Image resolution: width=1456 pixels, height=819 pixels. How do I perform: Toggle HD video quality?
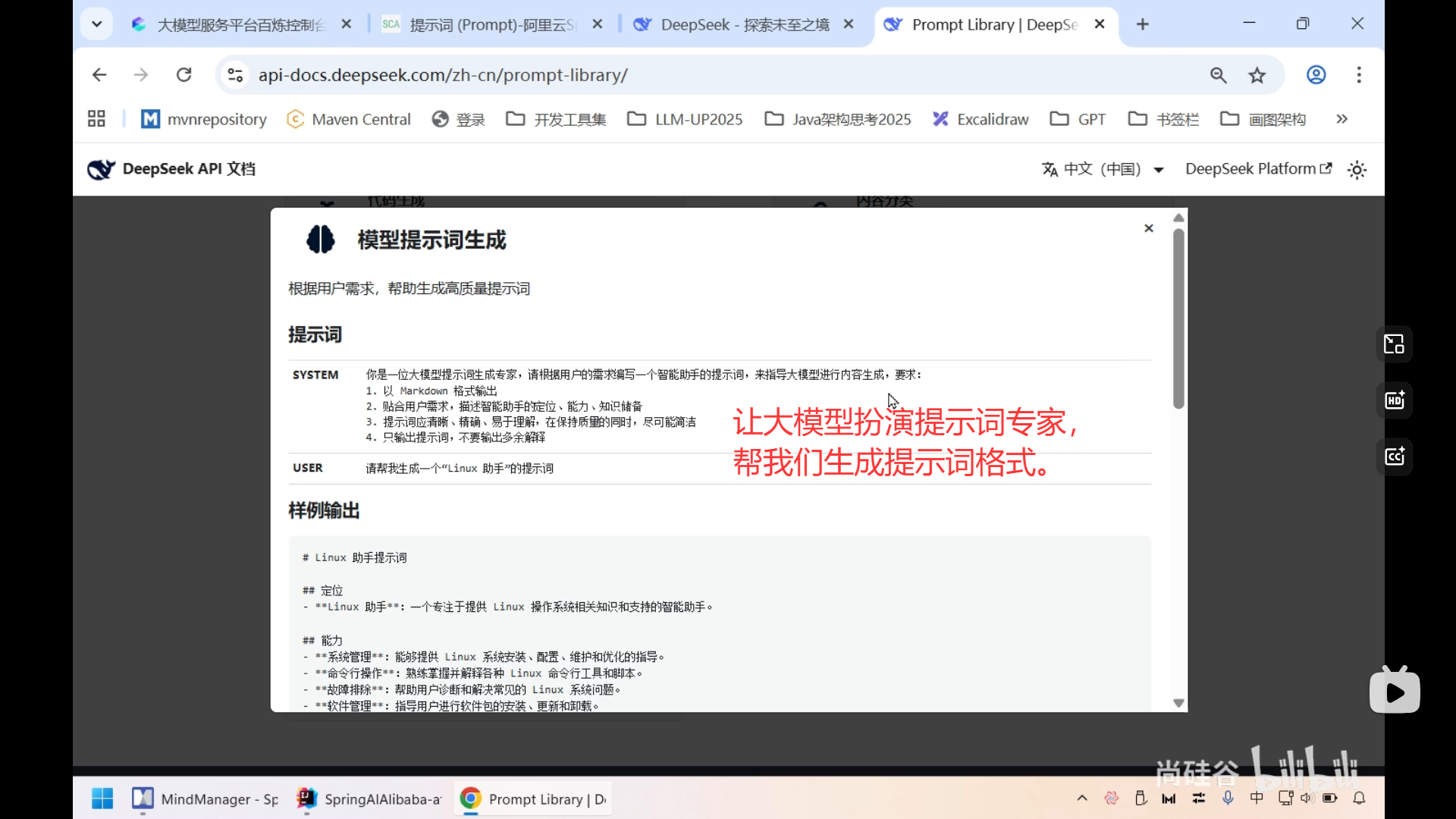[x=1394, y=400]
